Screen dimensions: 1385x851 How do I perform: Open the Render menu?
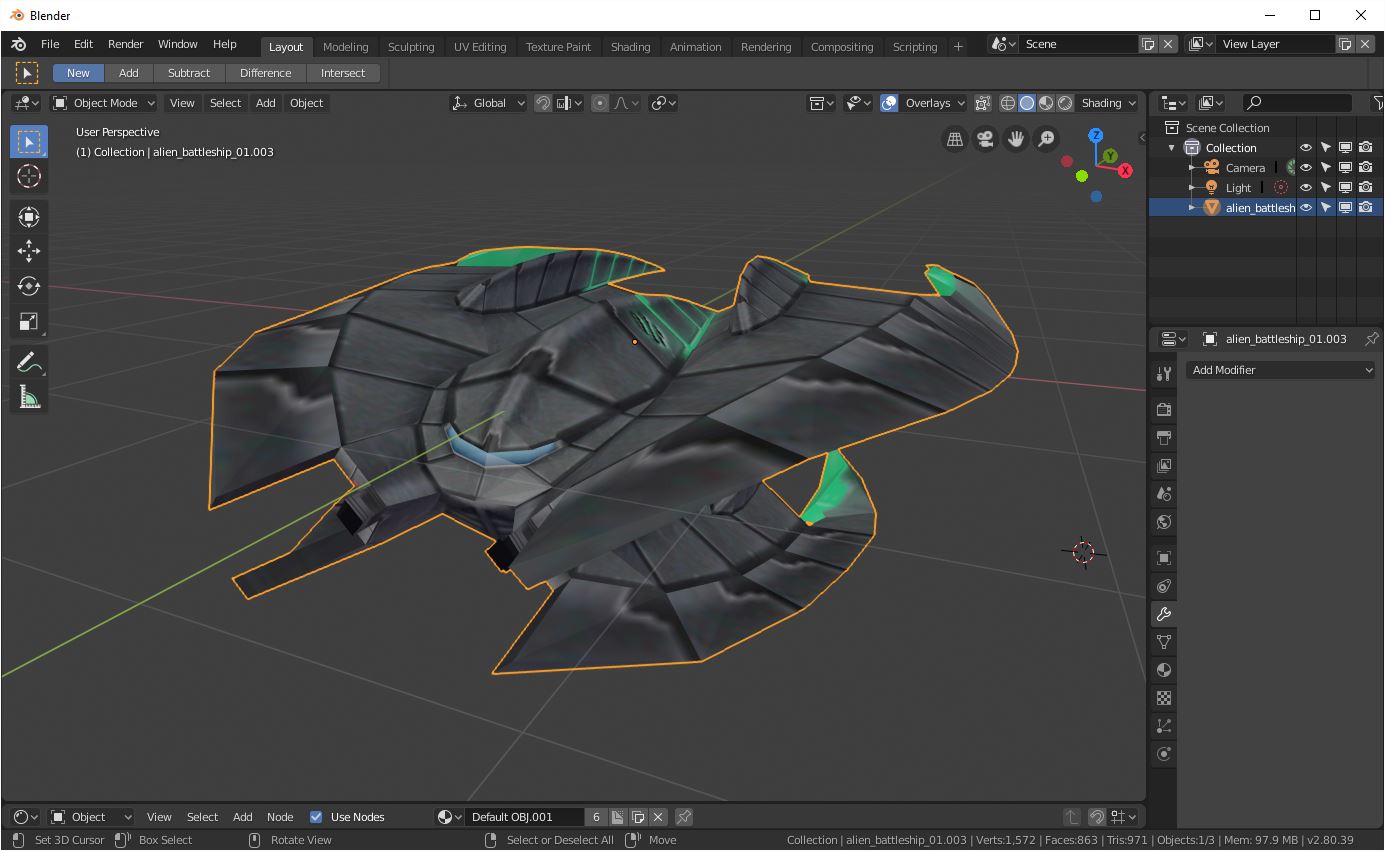[x=125, y=44]
